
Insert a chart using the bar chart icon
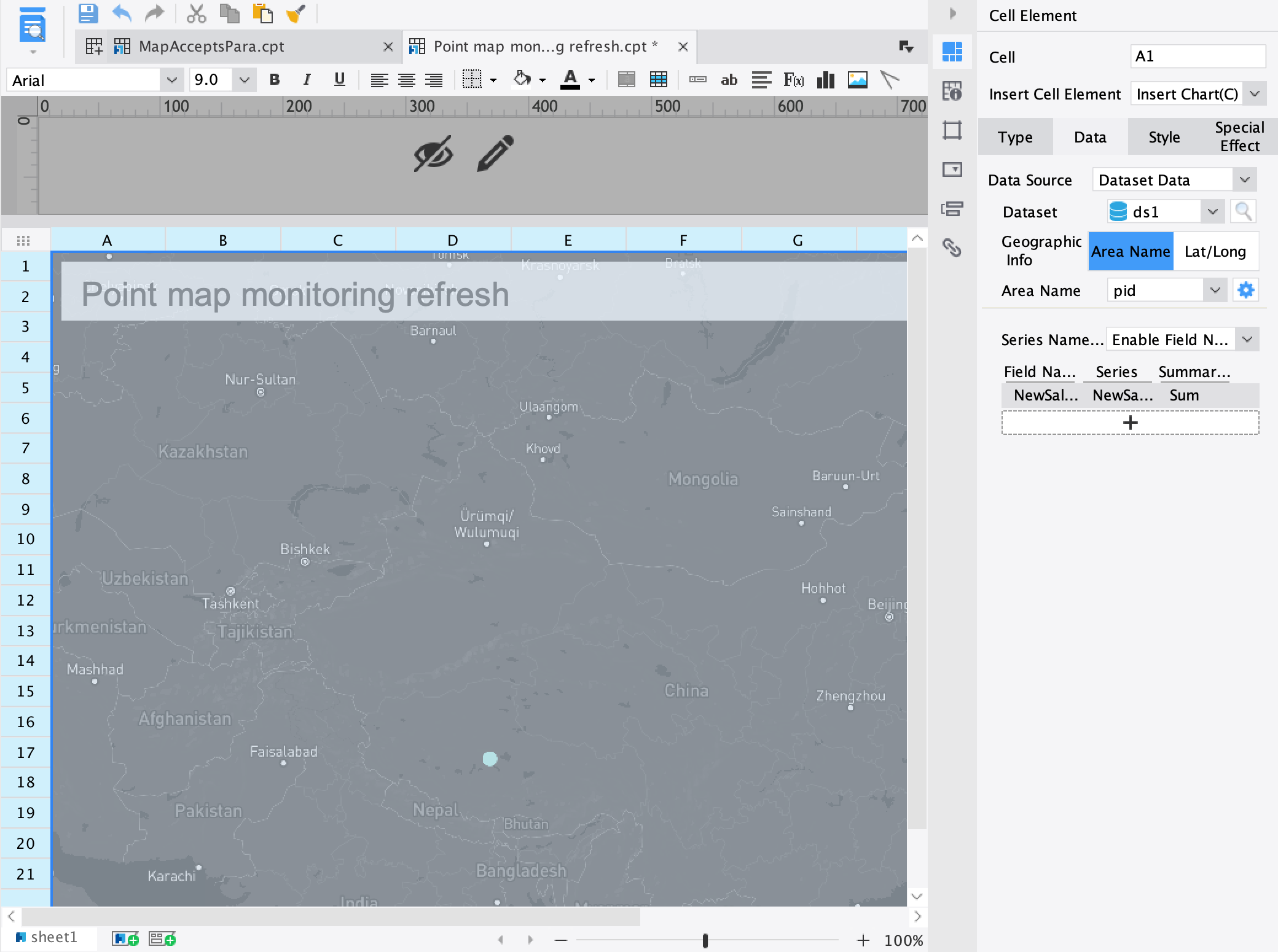(826, 80)
